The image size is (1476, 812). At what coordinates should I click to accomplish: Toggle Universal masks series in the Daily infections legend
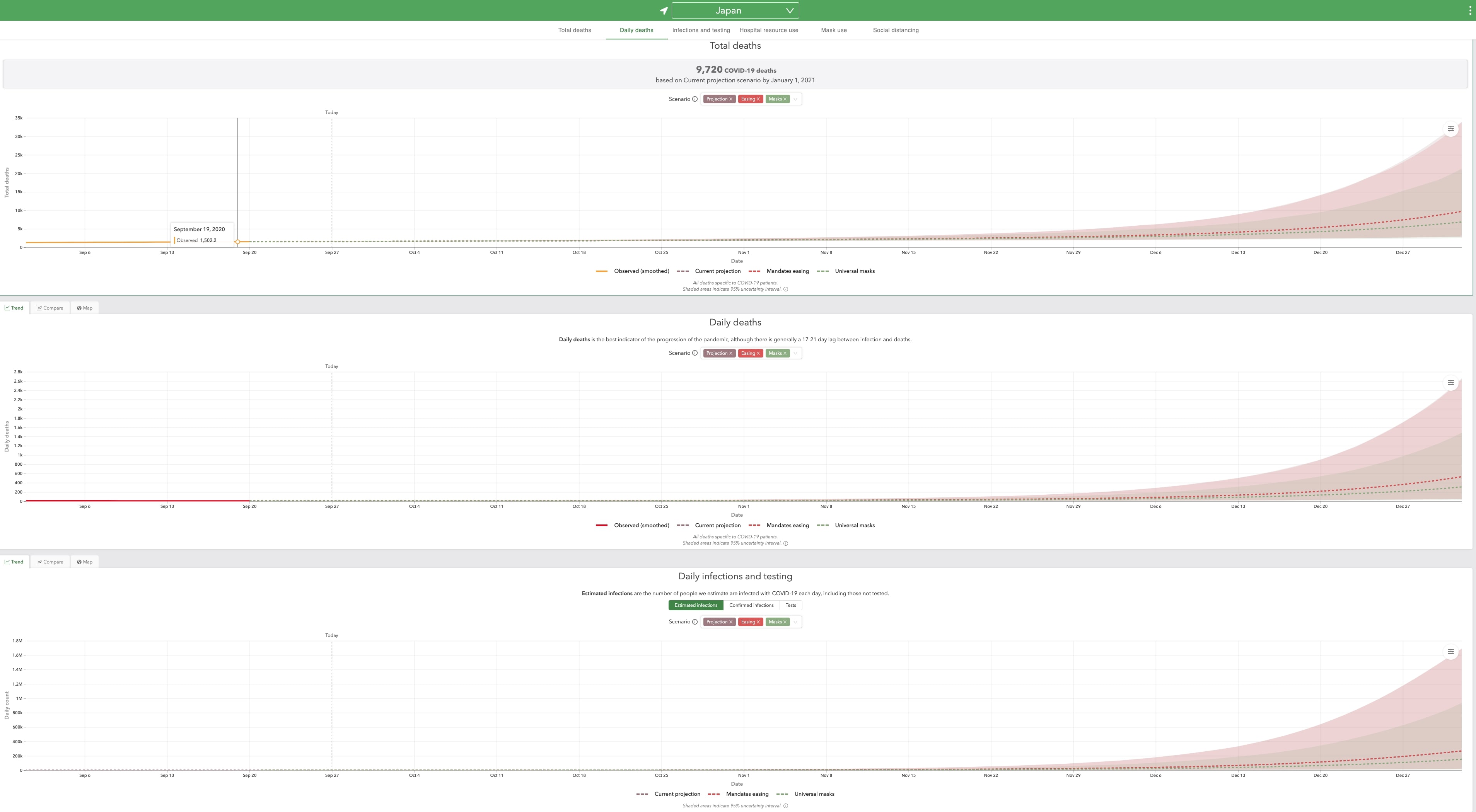805,794
